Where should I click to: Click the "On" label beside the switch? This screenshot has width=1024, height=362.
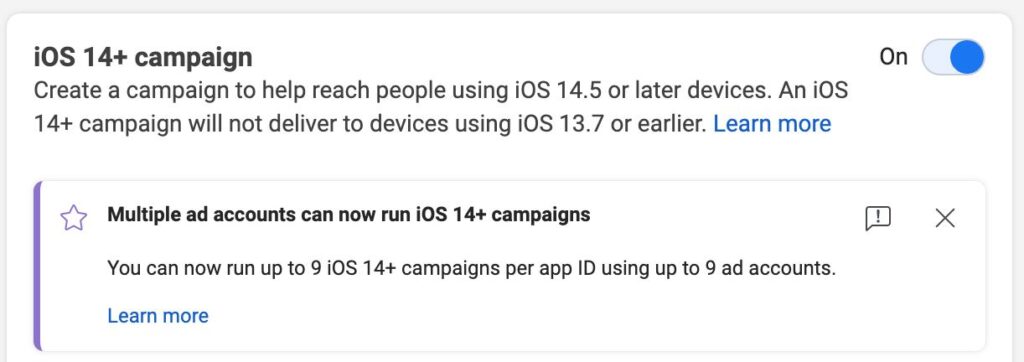click(x=893, y=58)
